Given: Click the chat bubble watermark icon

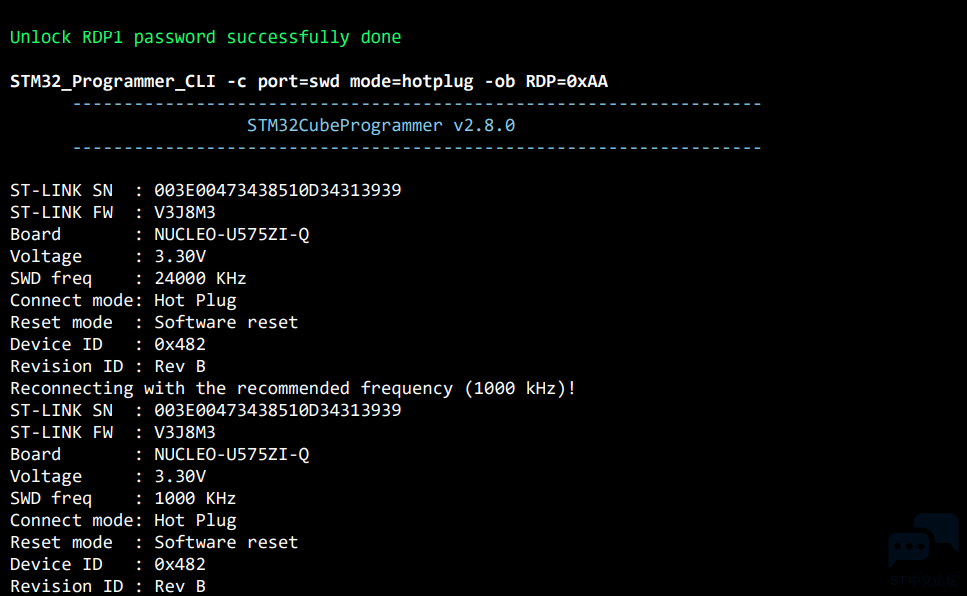Looking at the screenshot, I should click(923, 540).
